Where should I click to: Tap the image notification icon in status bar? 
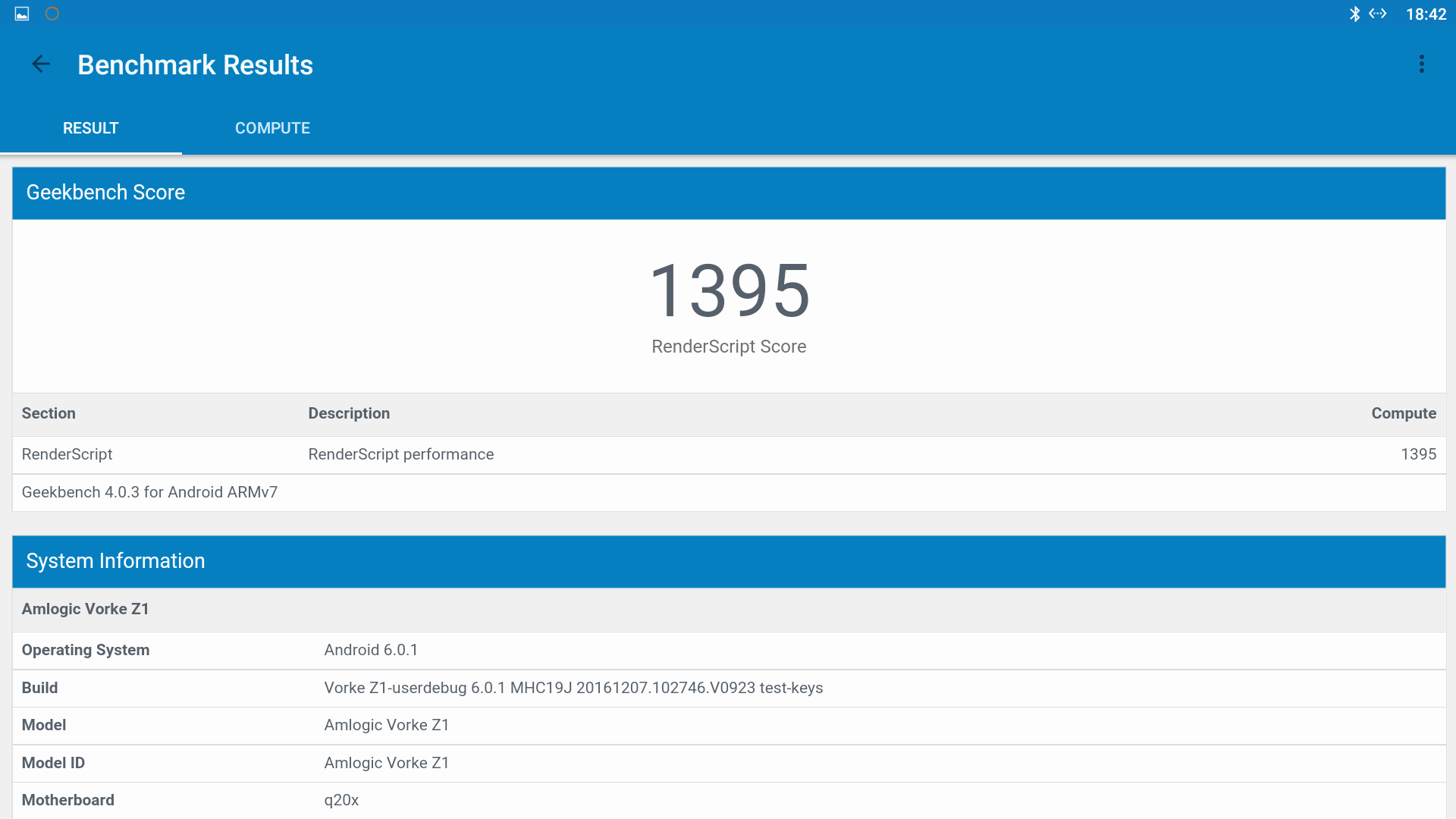tap(22, 14)
